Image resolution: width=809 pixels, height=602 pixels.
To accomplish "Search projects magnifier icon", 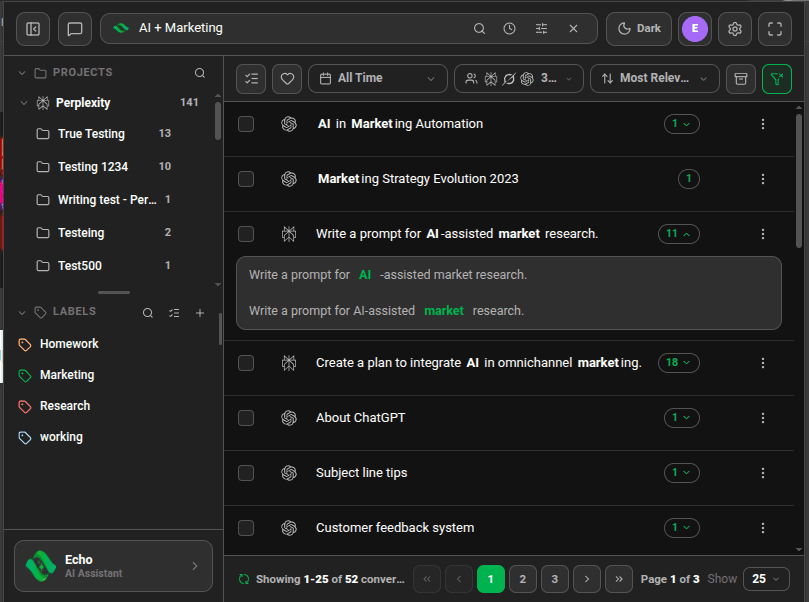I will pos(200,73).
